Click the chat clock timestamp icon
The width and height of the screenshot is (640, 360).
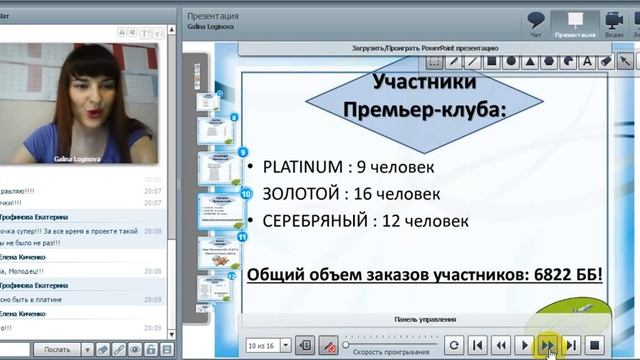[x=133, y=32]
